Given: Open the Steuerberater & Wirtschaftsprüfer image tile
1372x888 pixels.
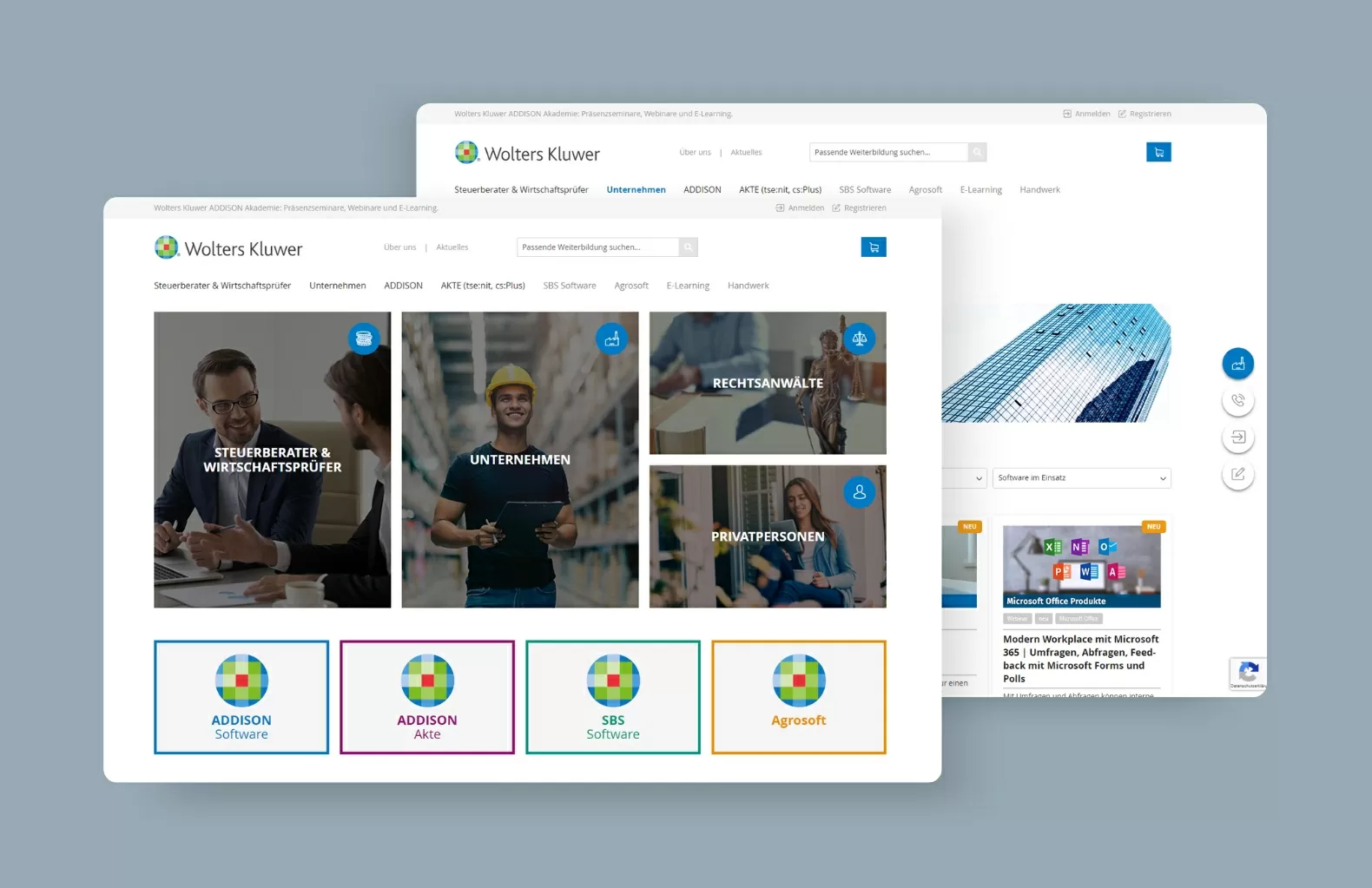Looking at the screenshot, I should [273, 460].
